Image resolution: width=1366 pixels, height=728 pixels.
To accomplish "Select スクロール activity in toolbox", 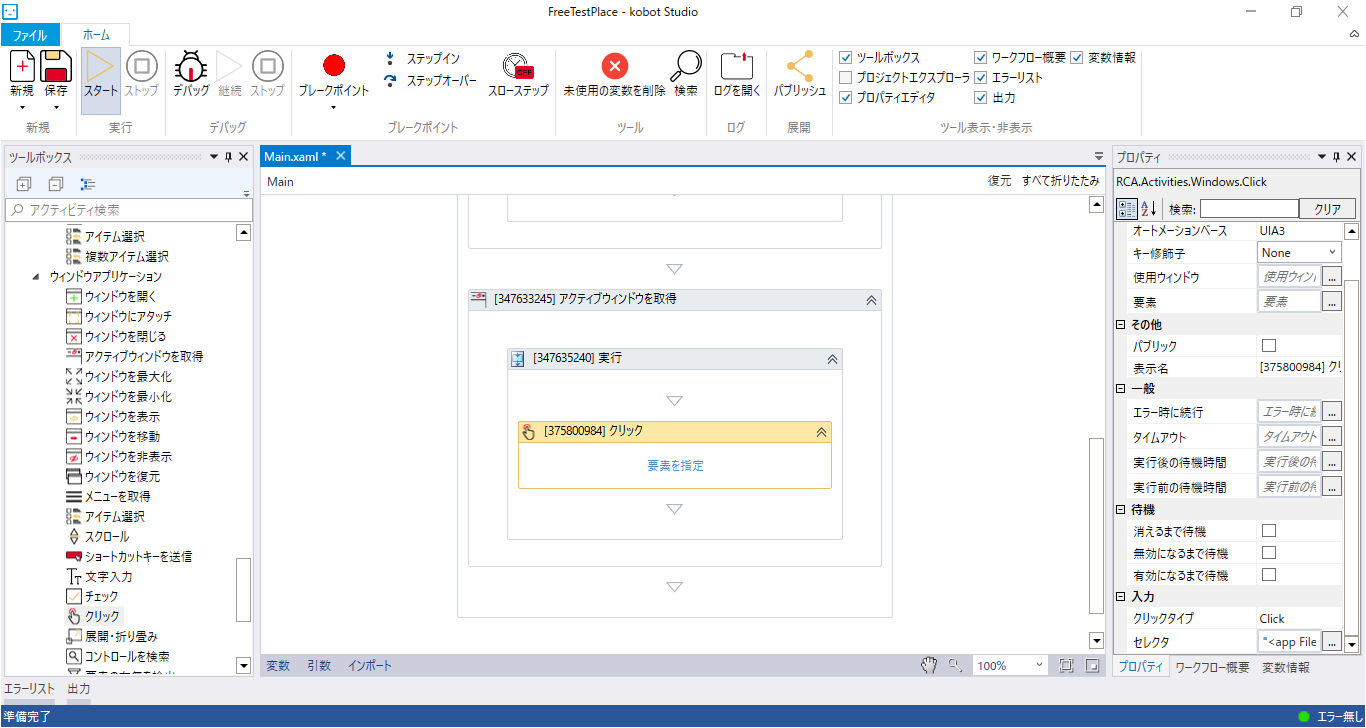I will coord(97,536).
